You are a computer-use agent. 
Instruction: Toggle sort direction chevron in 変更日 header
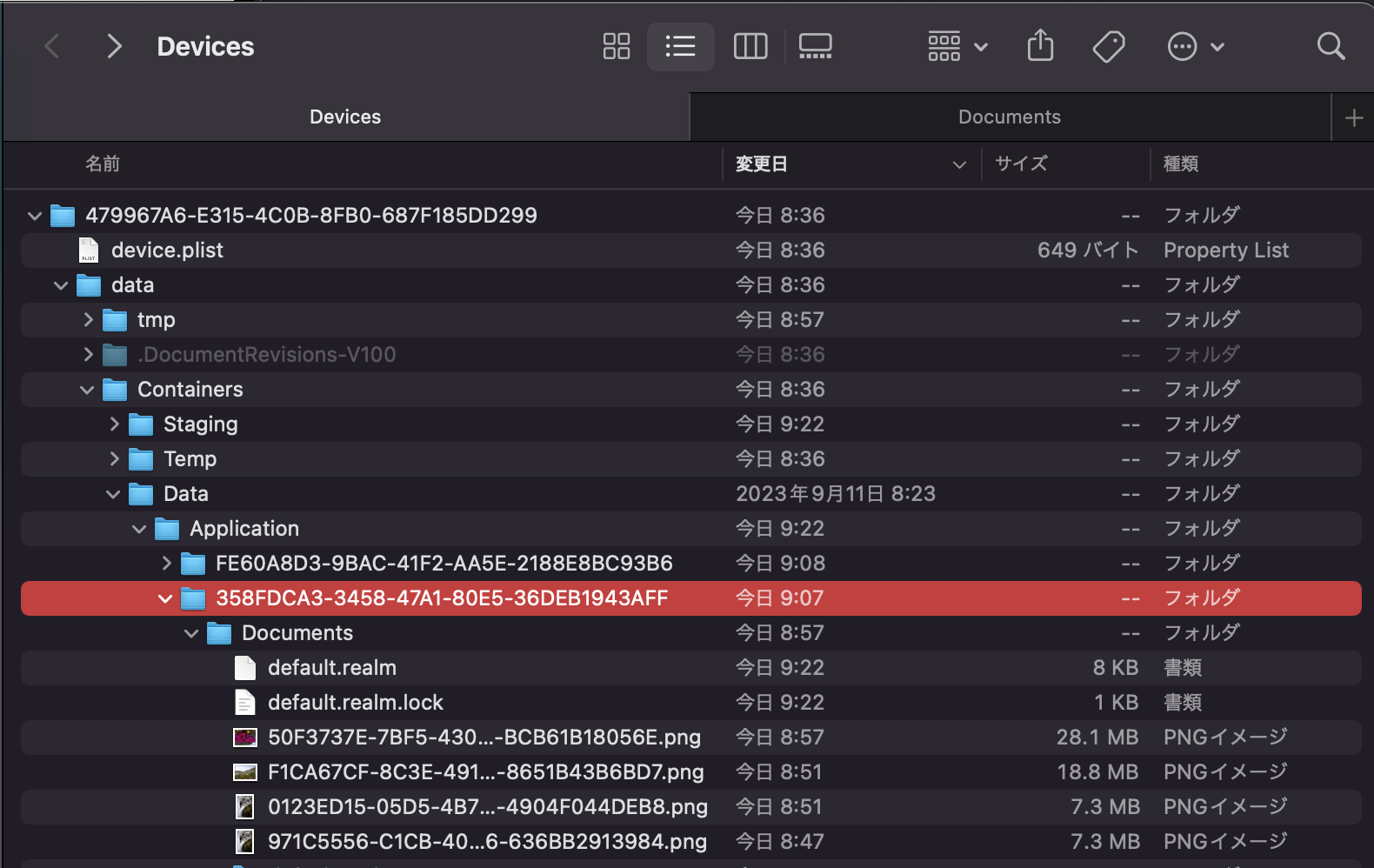click(959, 164)
